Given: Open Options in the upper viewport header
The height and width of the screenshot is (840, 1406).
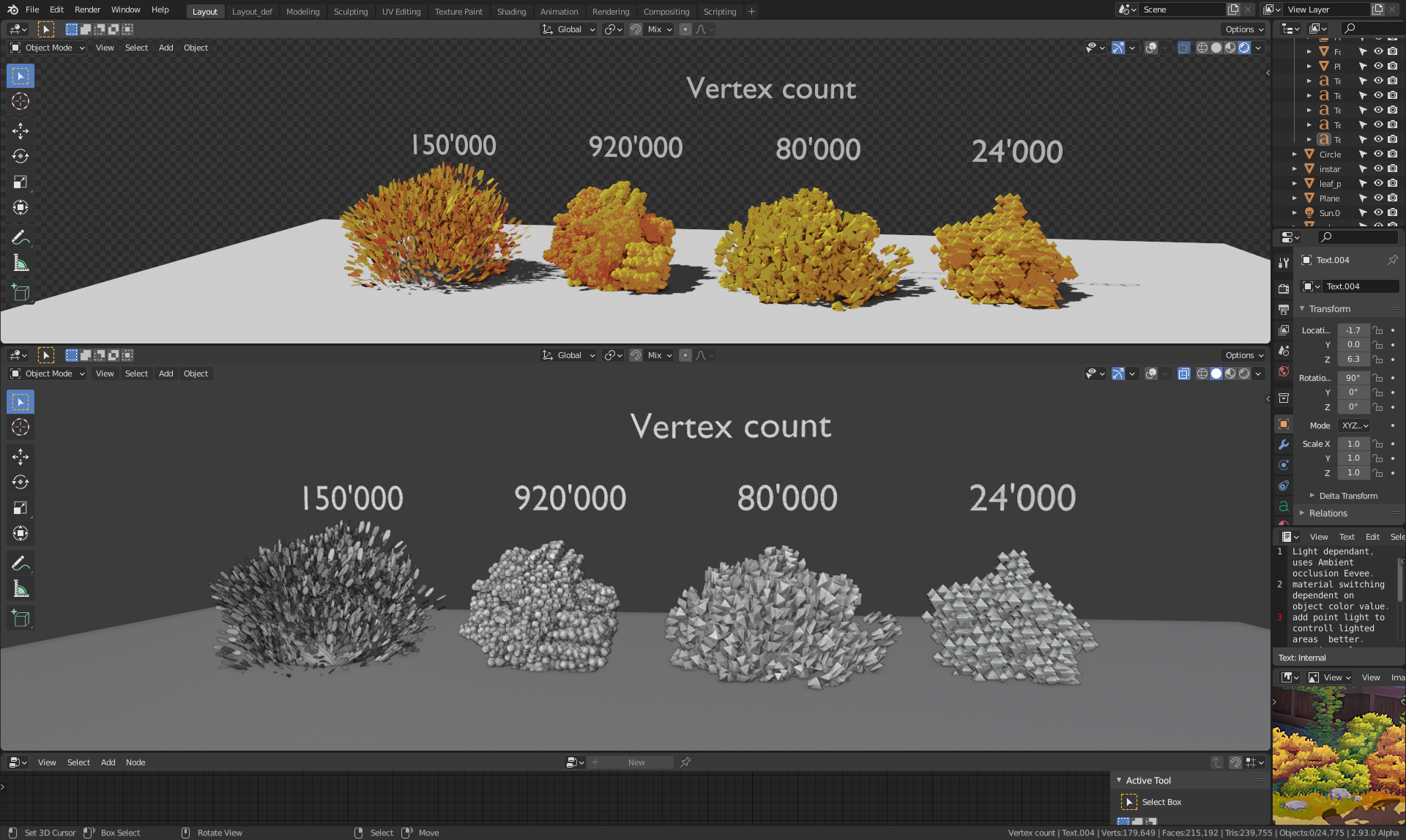Looking at the screenshot, I should [x=1244, y=29].
